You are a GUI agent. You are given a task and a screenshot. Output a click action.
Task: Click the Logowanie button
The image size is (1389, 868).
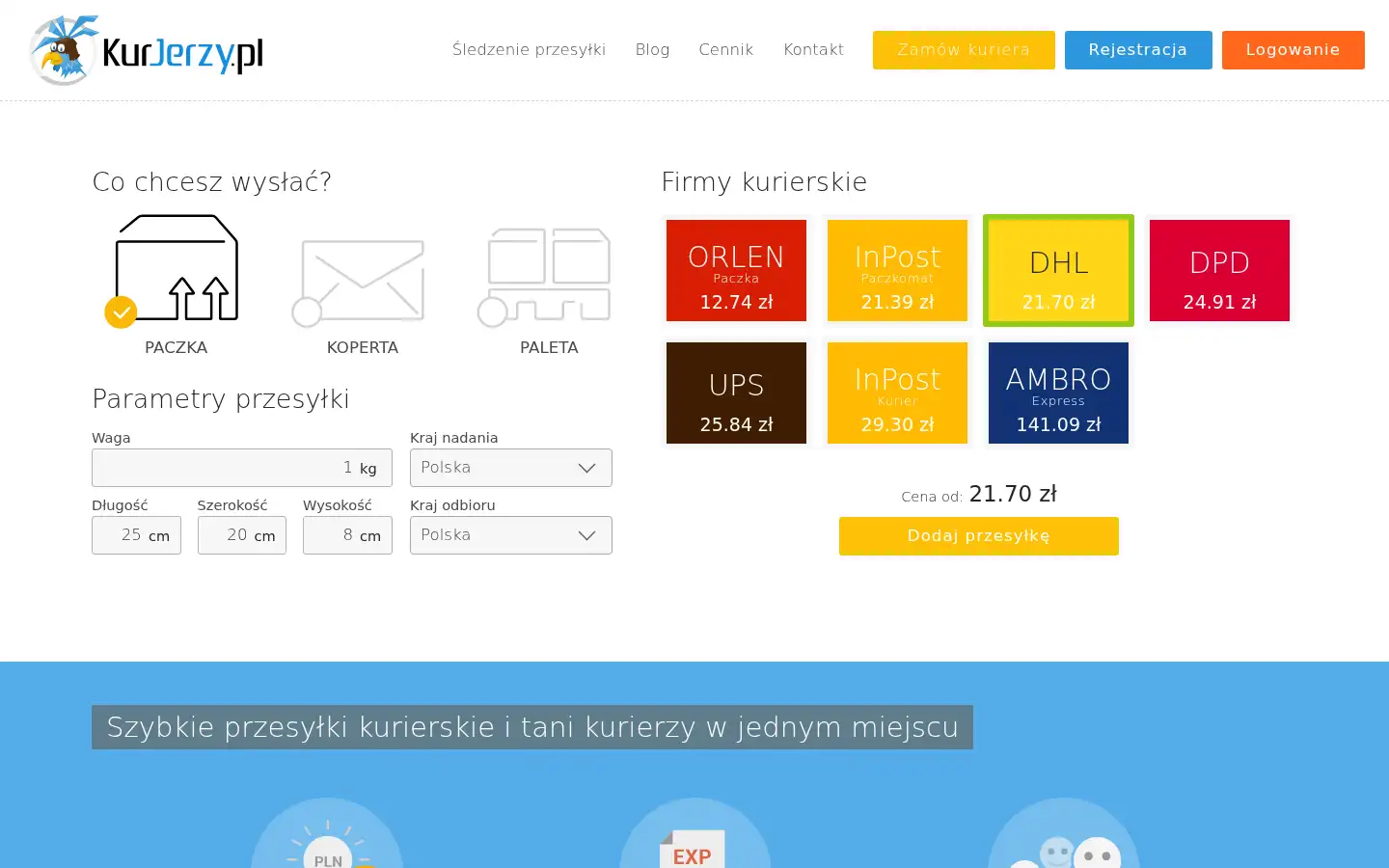pyautogui.click(x=1293, y=50)
